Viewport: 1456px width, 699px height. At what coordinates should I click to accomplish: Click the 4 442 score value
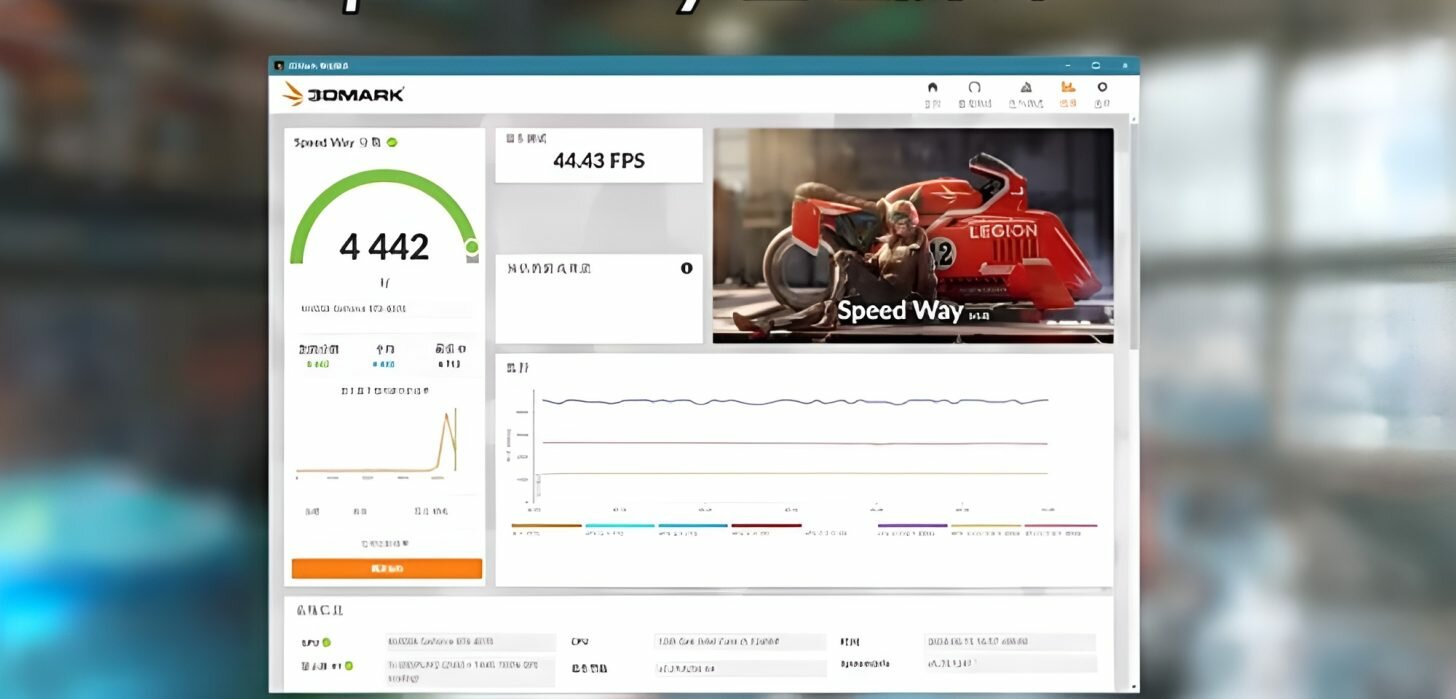384,246
